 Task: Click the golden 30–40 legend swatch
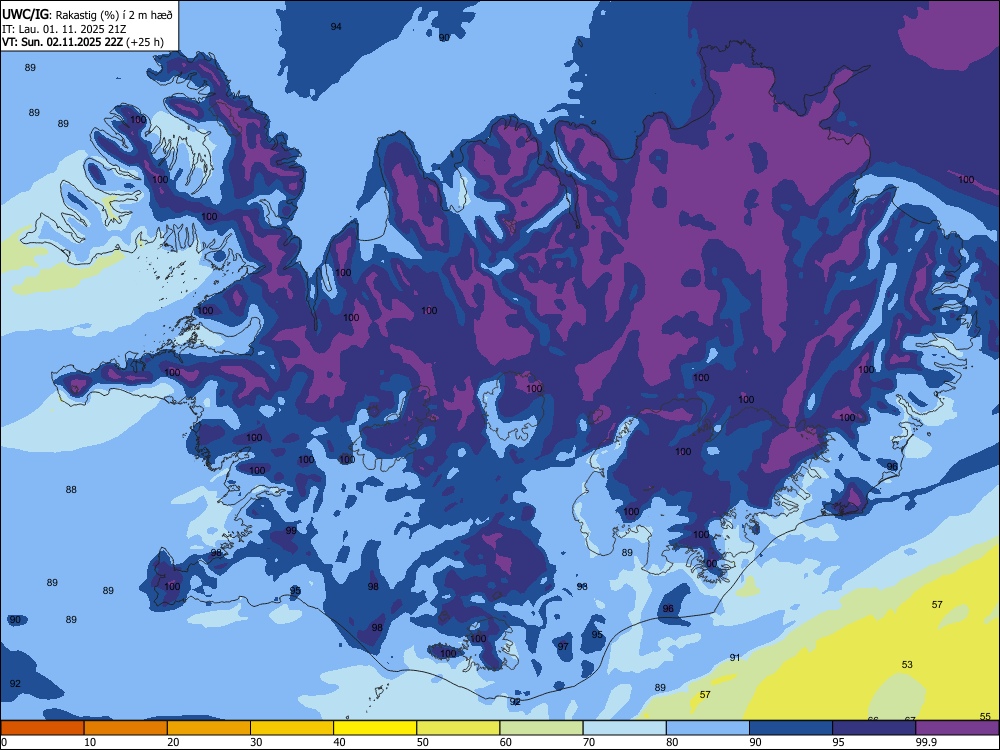click(292, 728)
